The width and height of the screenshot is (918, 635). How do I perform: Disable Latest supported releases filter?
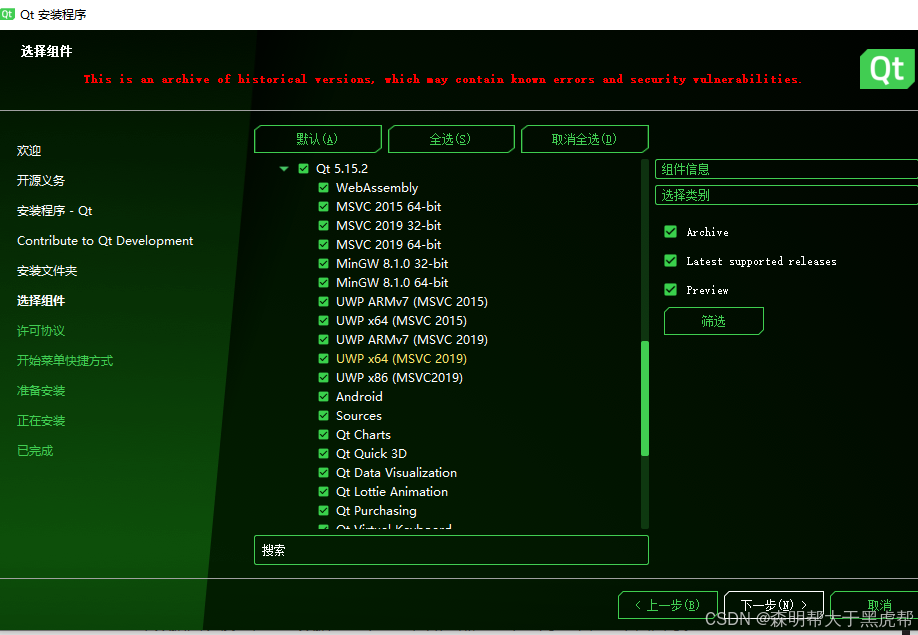coord(671,260)
